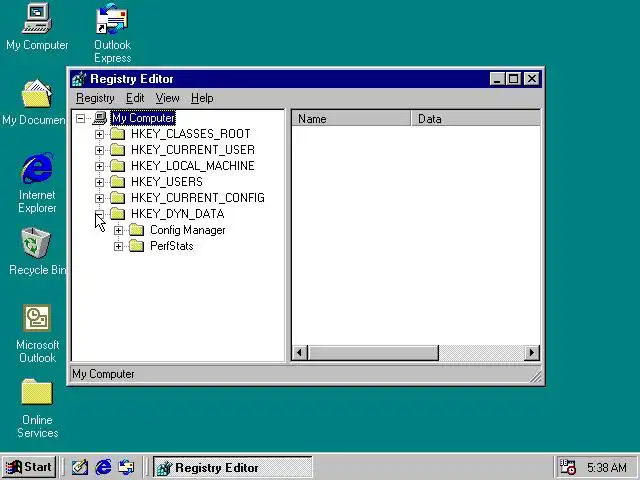Image resolution: width=640 pixels, height=480 pixels.
Task: Launch Internet Explorer from quick launch
Action: point(103,467)
